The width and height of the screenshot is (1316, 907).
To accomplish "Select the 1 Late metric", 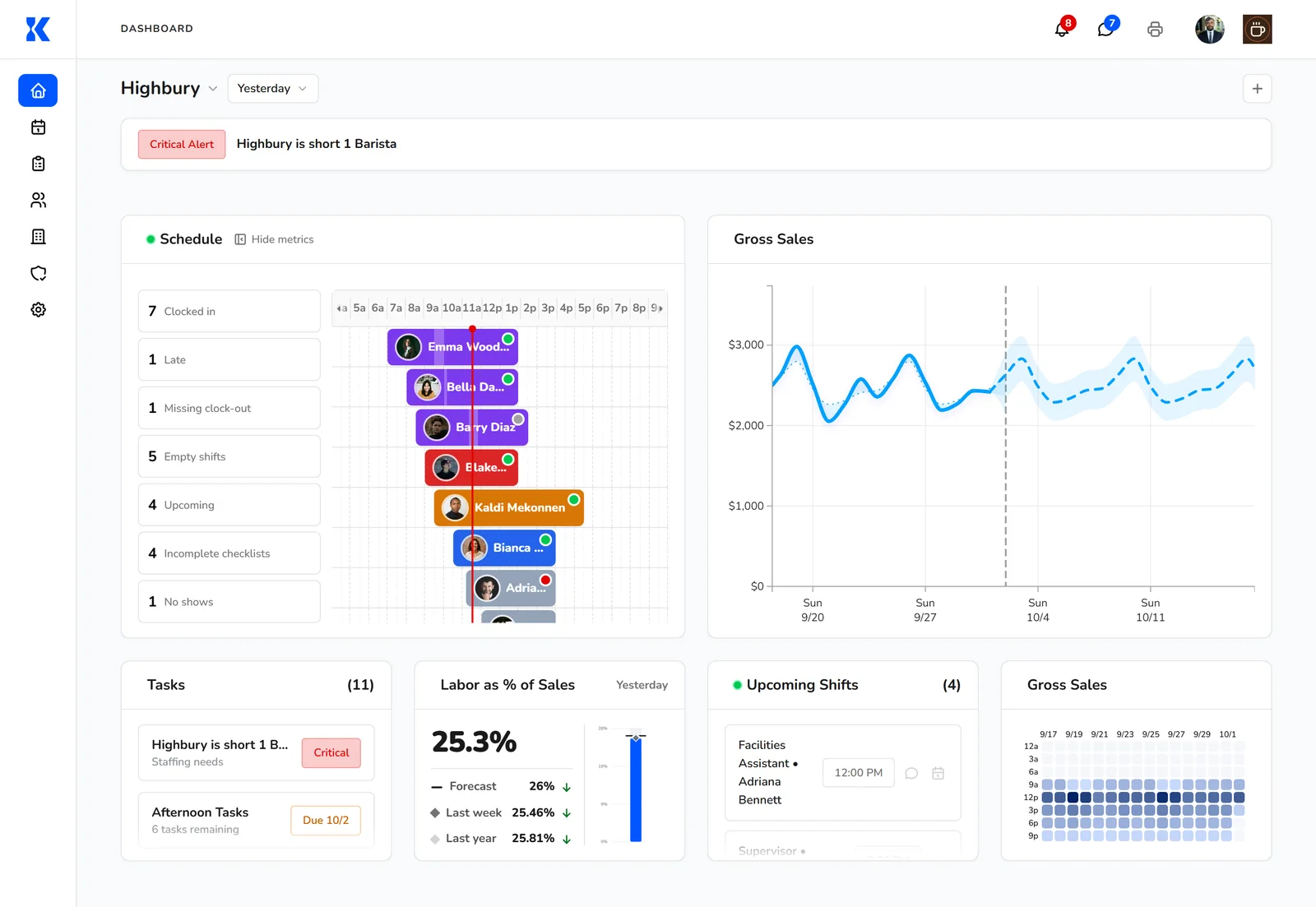I will coord(229,359).
